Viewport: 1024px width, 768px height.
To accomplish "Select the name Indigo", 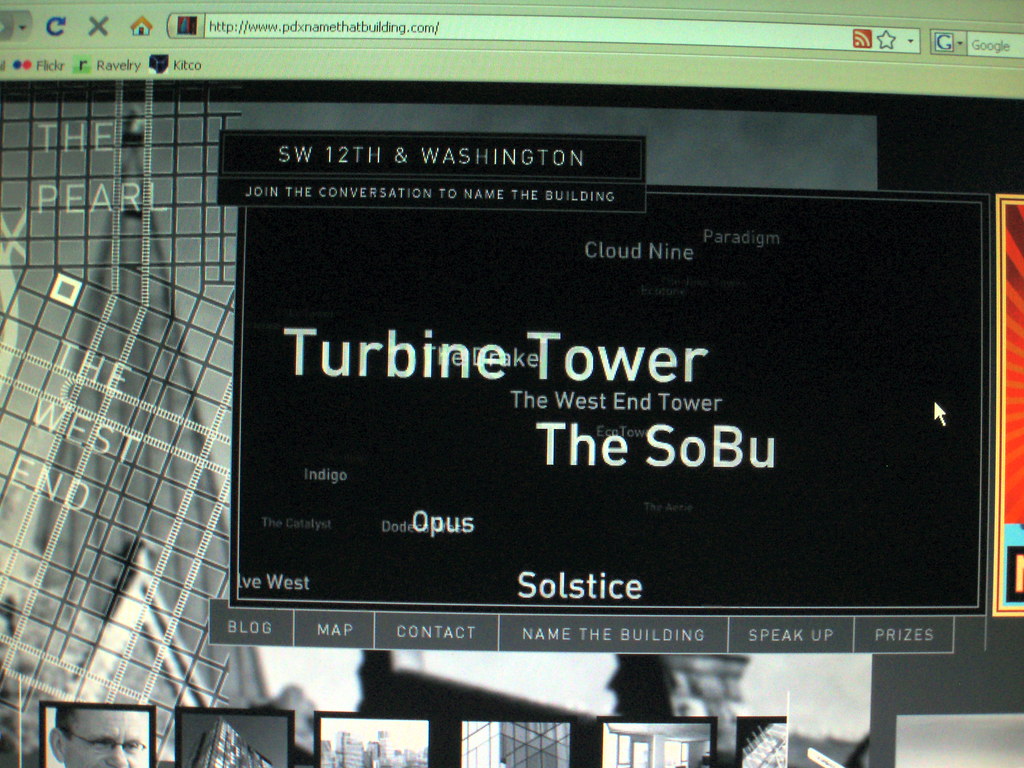I will click(325, 475).
